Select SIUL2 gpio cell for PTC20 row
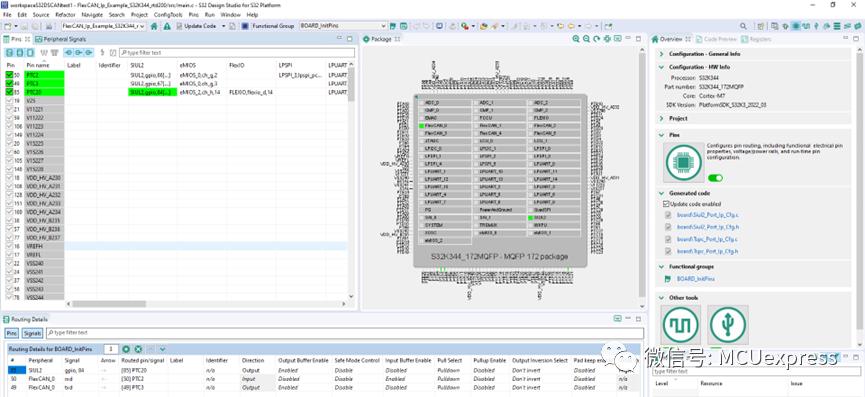Viewport: 865px width, 397px height. coord(153,92)
